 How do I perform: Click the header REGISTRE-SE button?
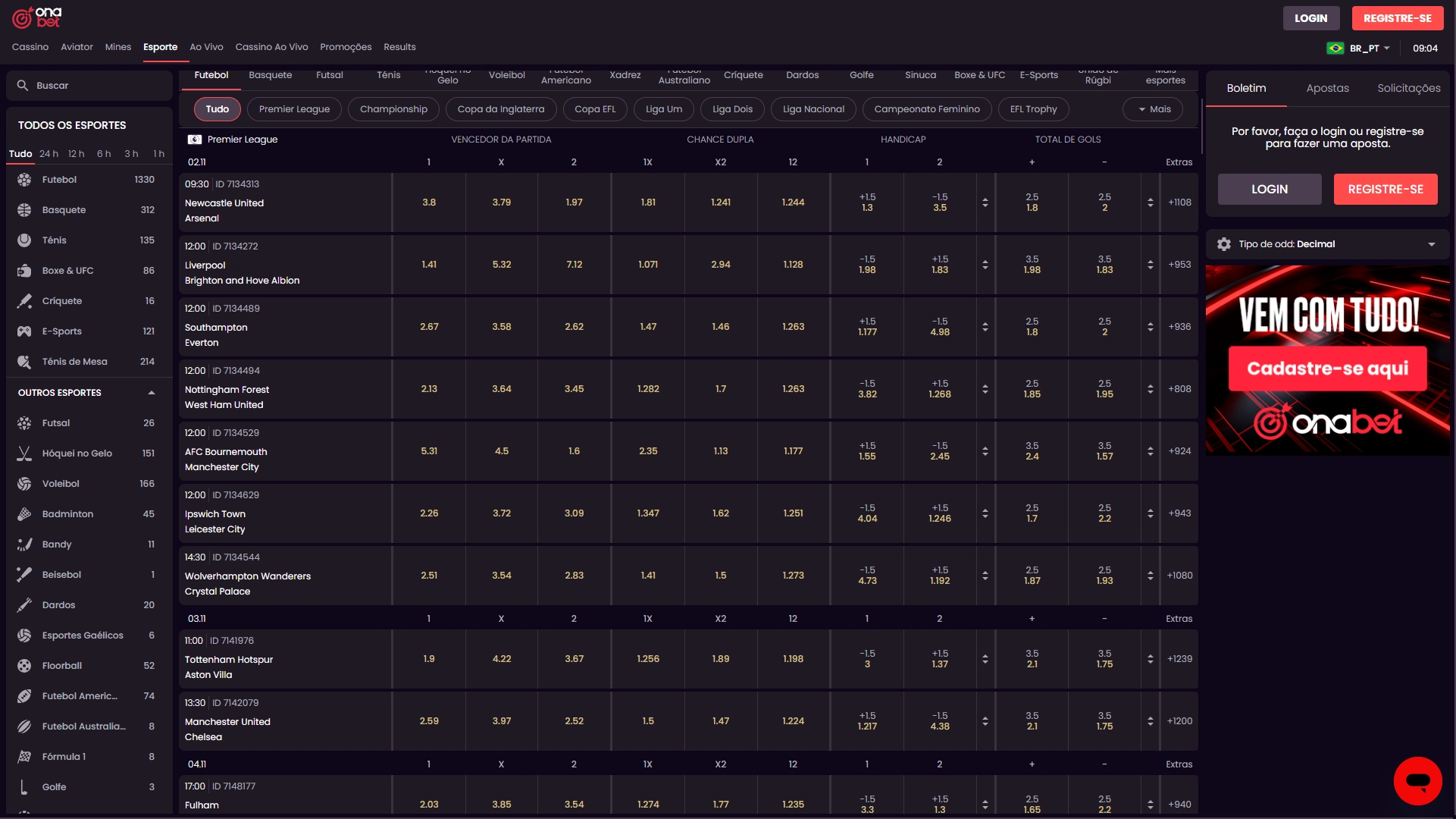(x=1397, y=18)
